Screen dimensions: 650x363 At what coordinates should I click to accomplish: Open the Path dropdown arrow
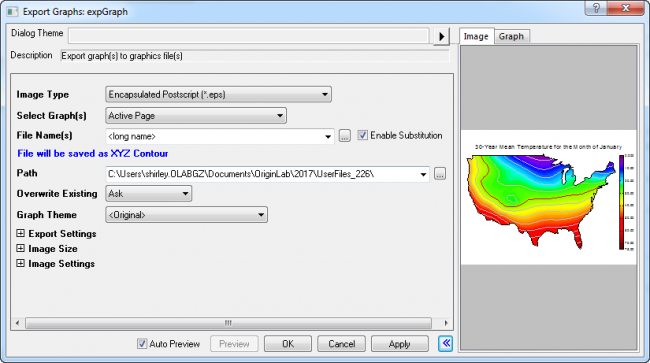point(423,174)
